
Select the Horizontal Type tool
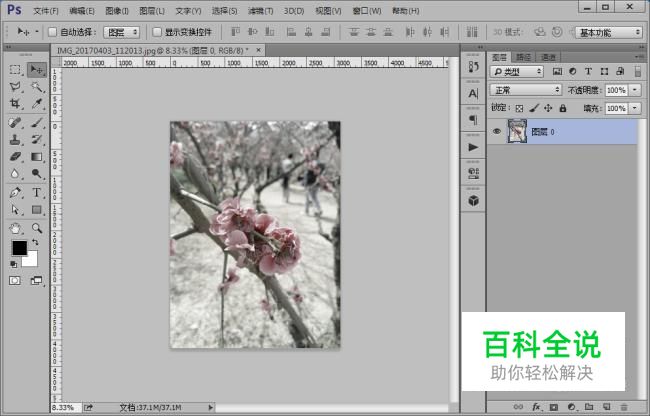(36, 193)
